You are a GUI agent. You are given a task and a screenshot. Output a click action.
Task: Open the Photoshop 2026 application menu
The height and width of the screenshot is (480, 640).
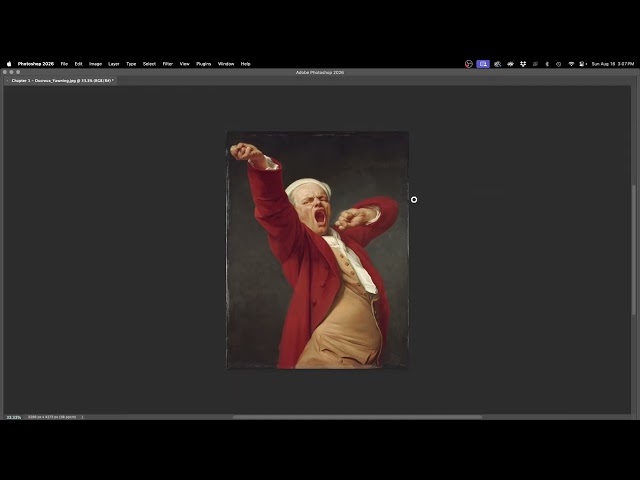(36, 64)
